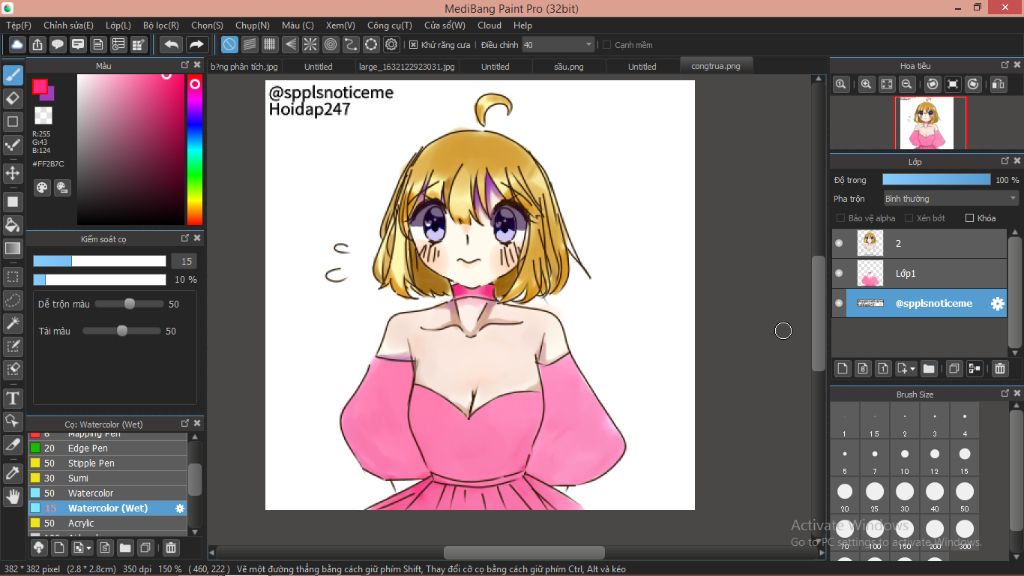This screenshot has height=576, width=1024.
Task: Open @spplsnoticeme layer settings gear
Action: [997, 304]
